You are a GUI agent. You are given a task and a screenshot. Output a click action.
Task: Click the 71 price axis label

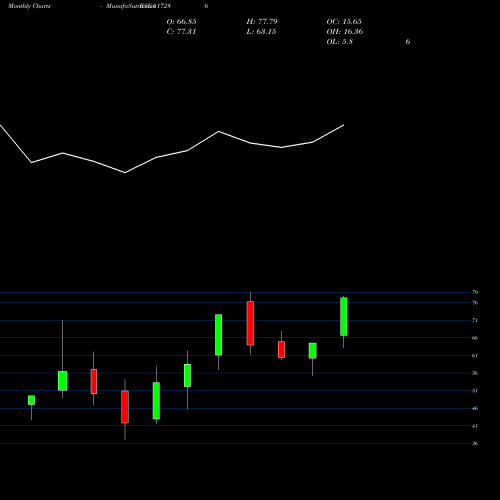(x=475, y=320)
